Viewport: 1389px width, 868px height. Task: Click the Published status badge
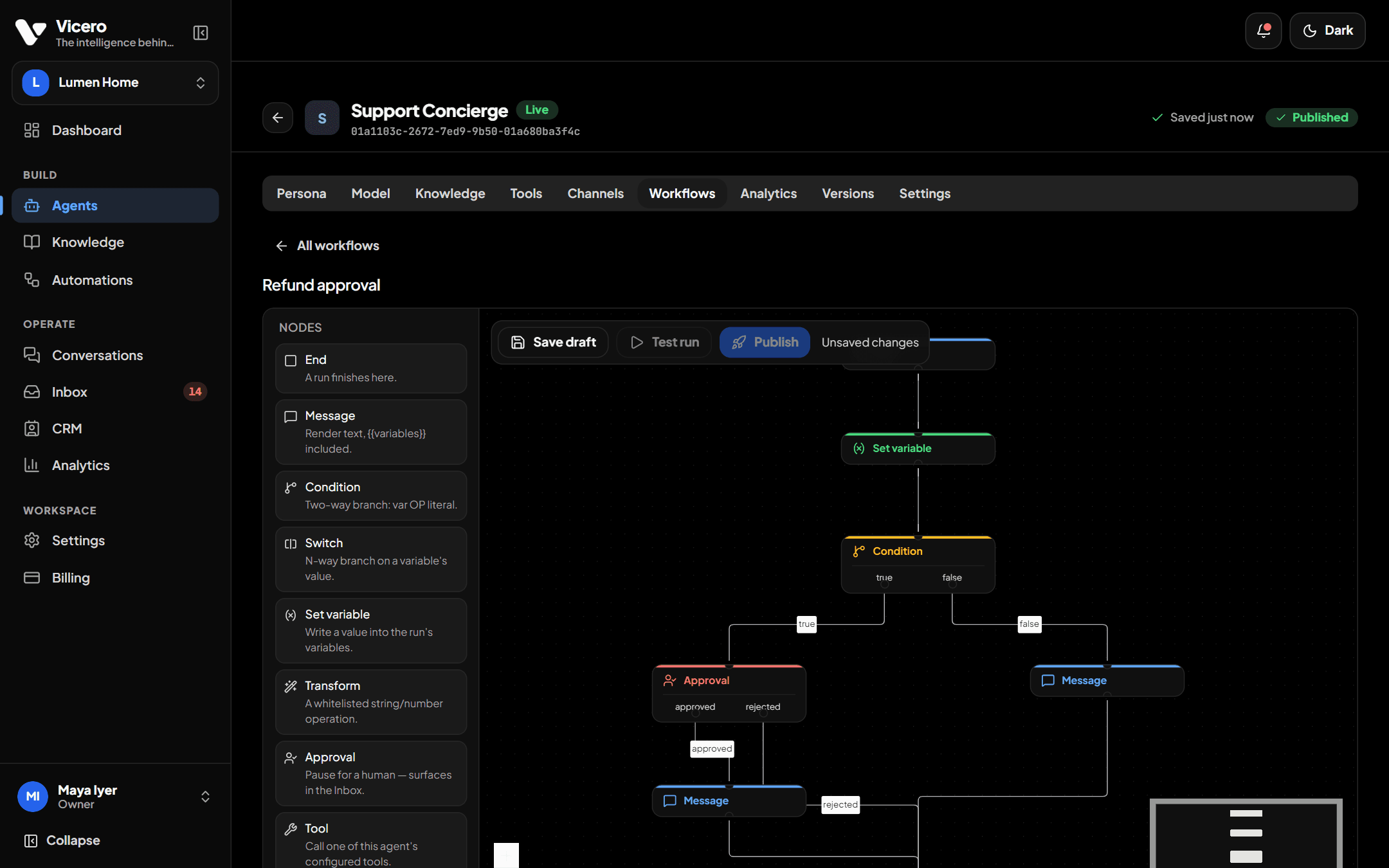coord(1312,118)
